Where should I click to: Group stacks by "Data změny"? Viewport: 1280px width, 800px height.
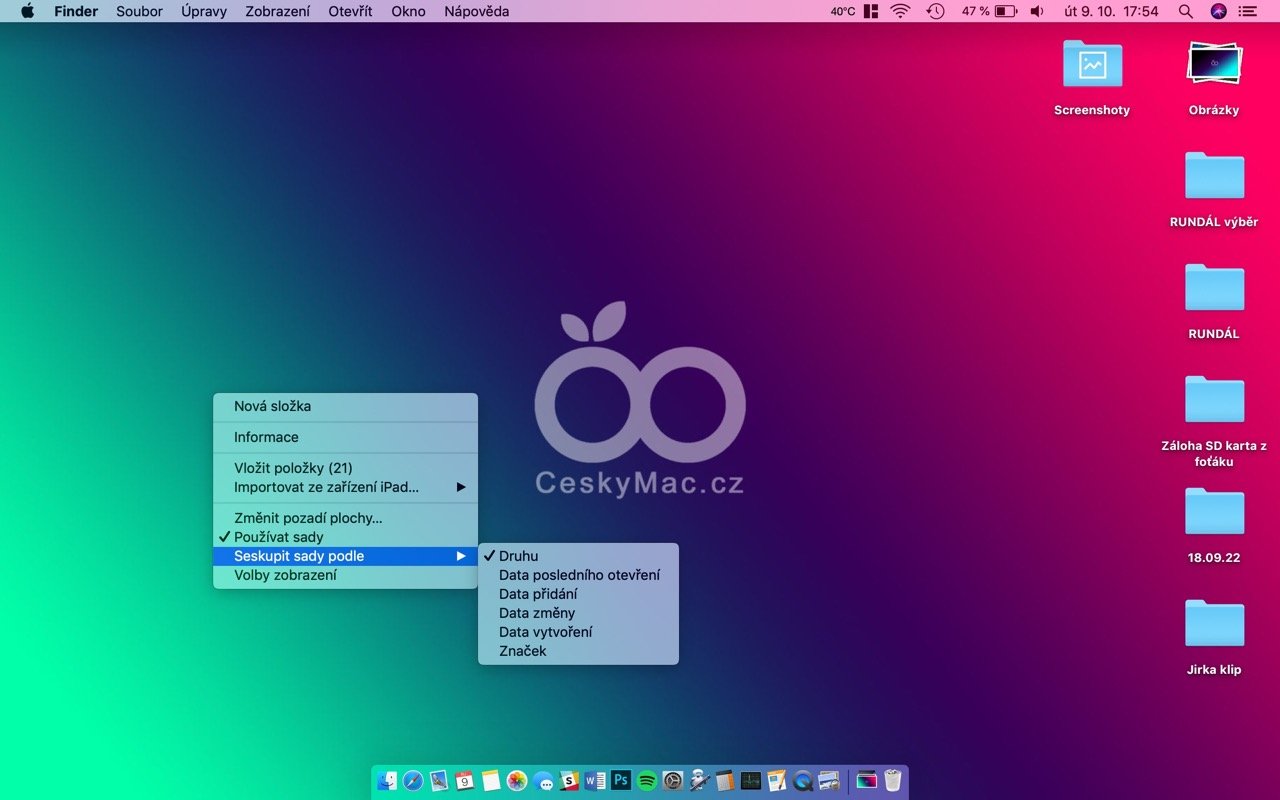click(537, 613)
